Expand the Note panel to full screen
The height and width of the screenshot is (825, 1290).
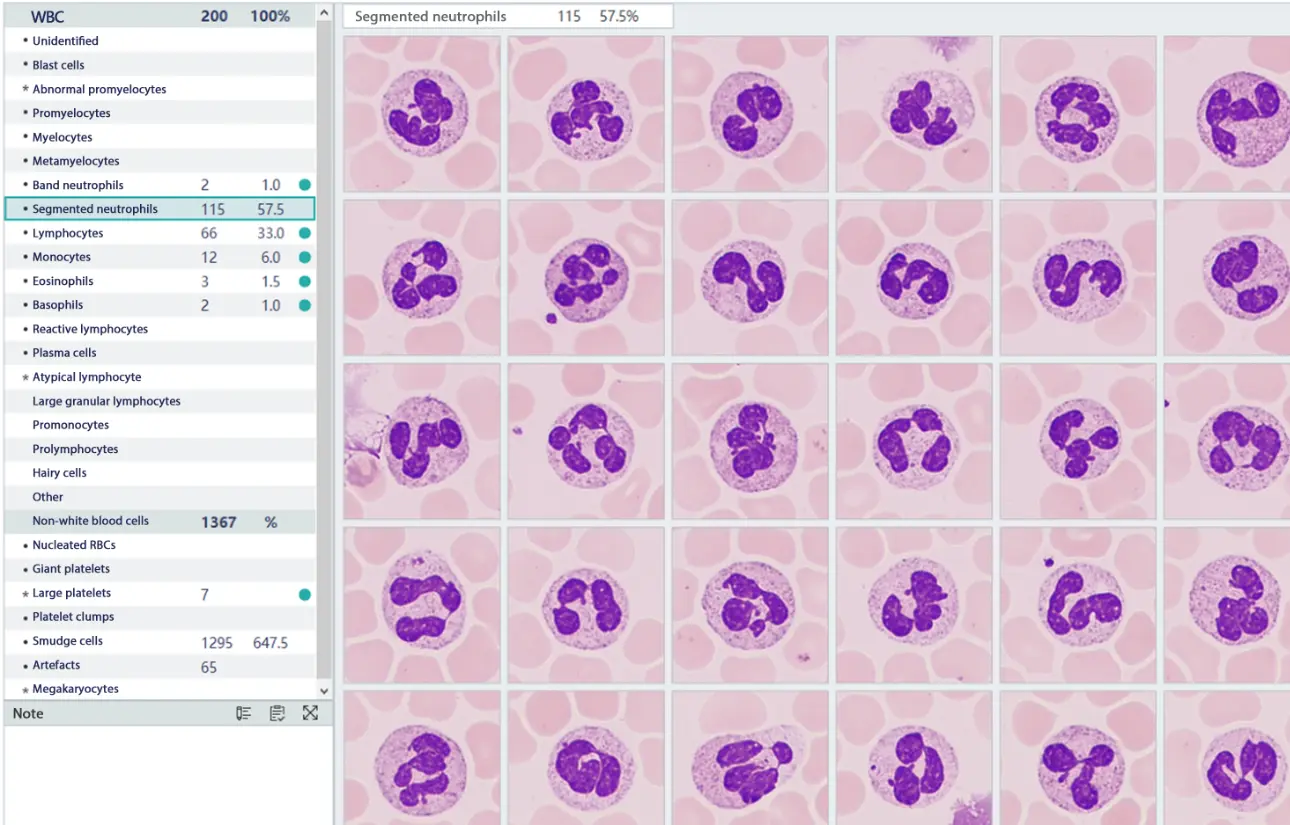[311, 712]
